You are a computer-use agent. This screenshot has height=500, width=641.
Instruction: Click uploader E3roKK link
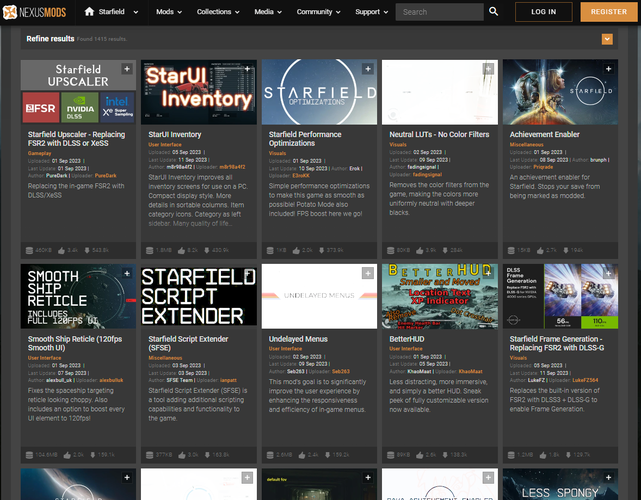(301, 175)
